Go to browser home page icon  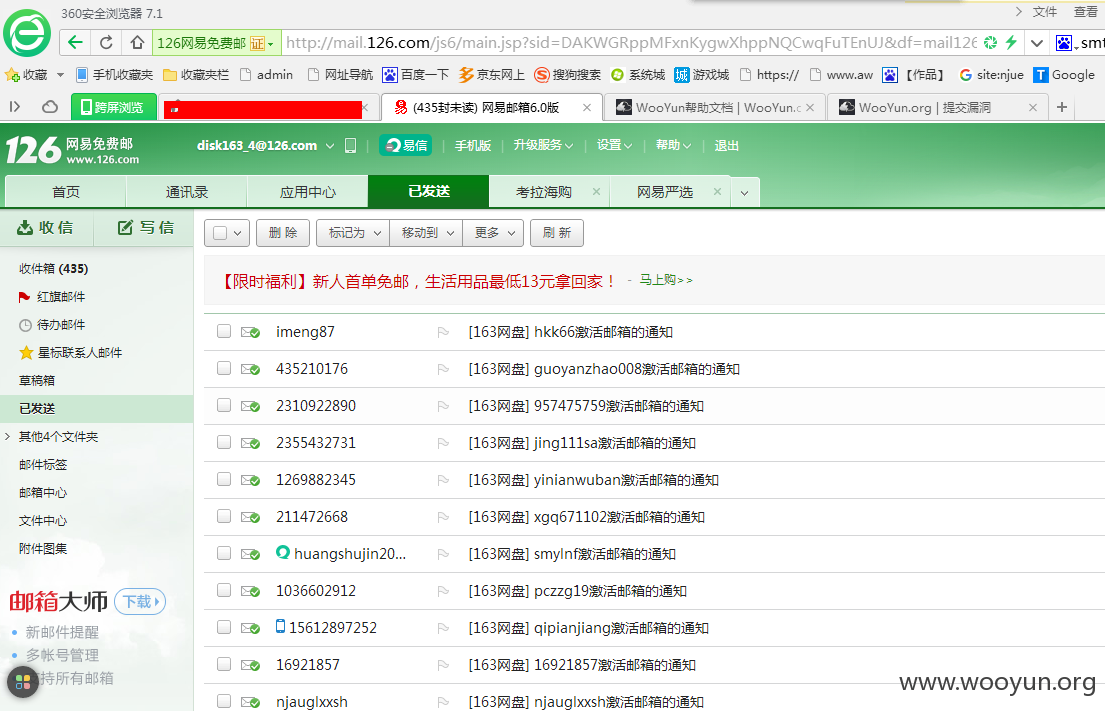[x=137, y=43]
